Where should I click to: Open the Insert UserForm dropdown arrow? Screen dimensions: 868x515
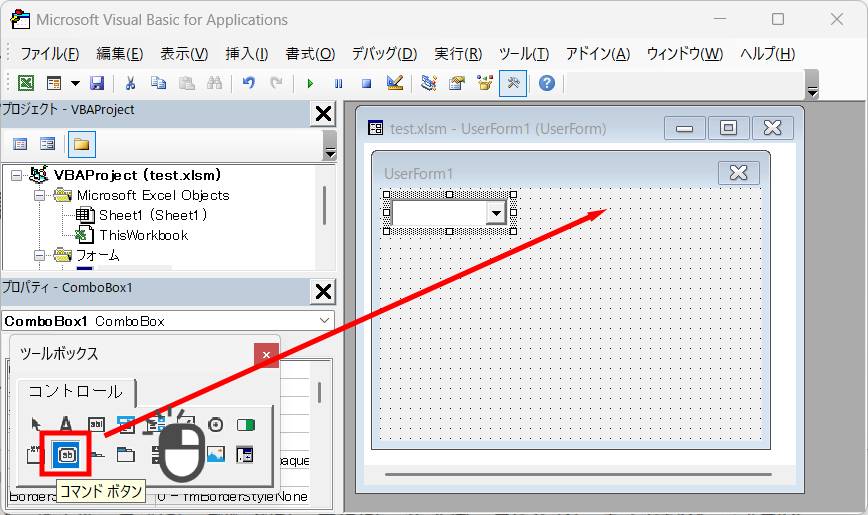pos(75,84)
